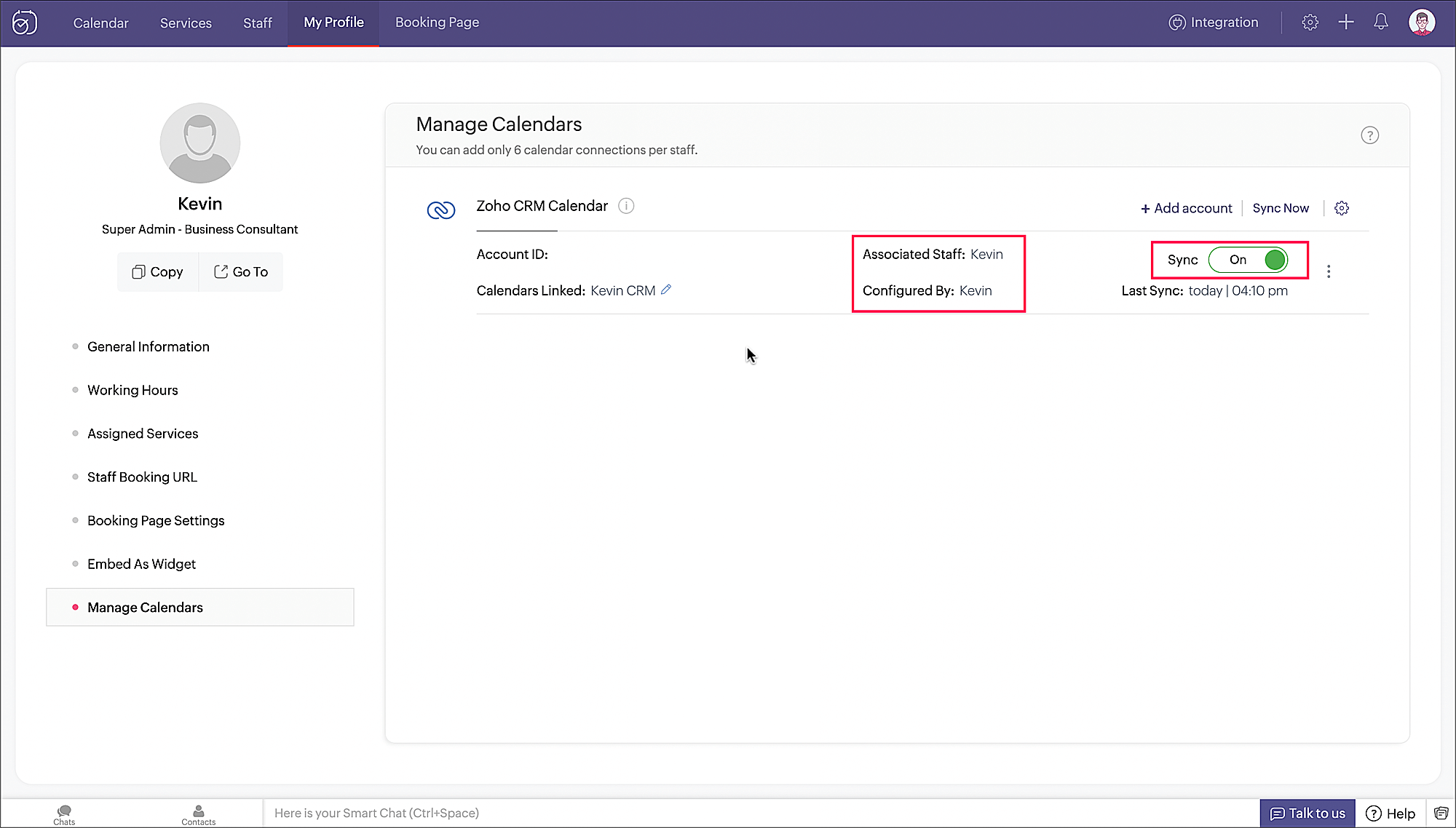1456x828 pixels.
Task: Click the bottom-right panel icon
Action: click(x=1441, y=813)
